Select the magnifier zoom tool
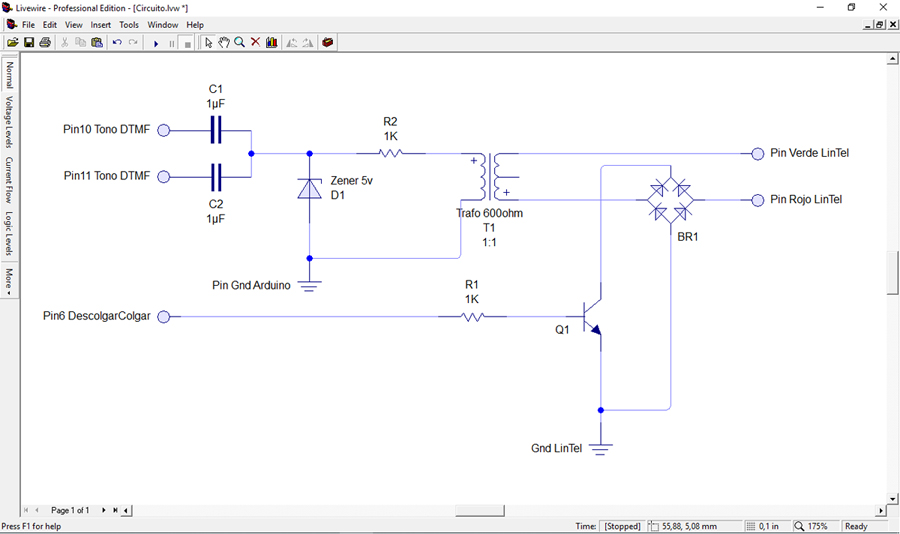The width and height of the screenshot is (900, 534). coord(239,42)
